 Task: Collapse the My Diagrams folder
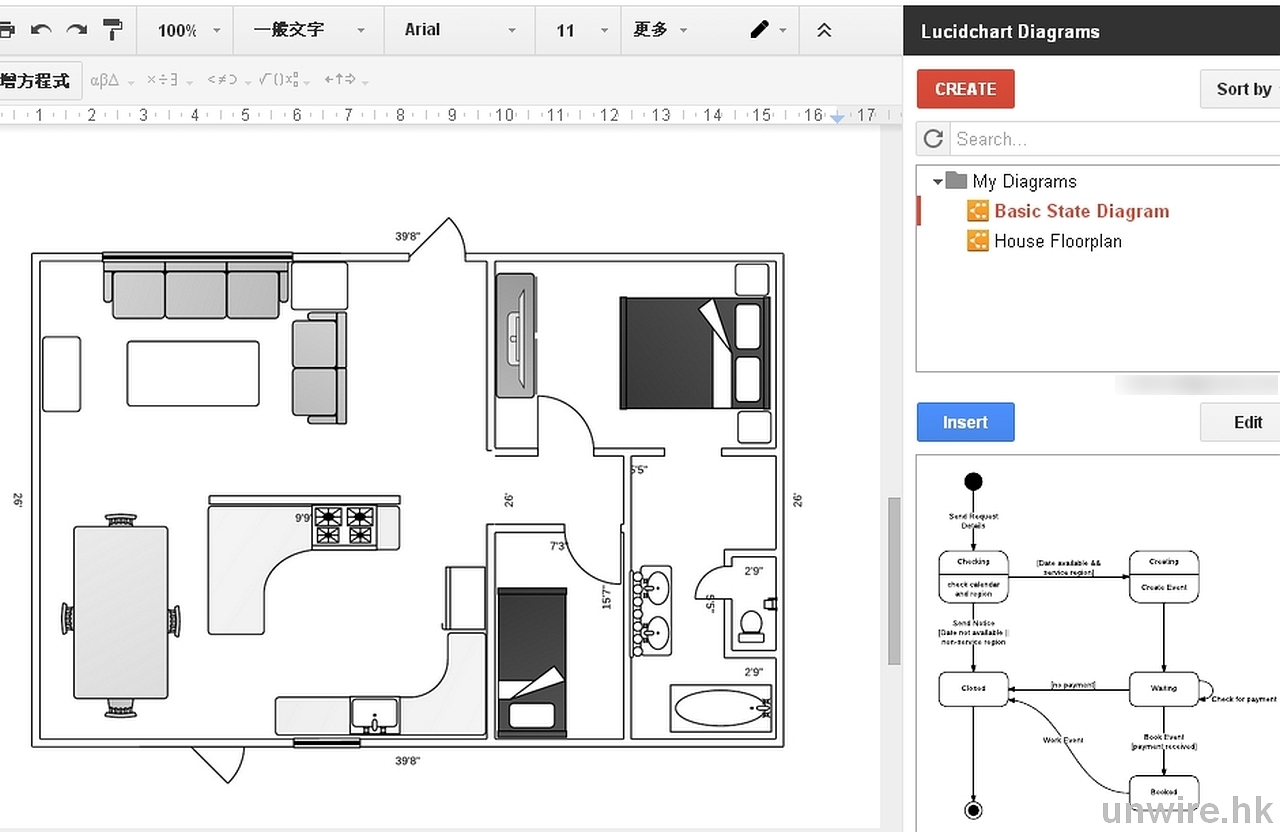pyautogui.click(x=938, y=182)
